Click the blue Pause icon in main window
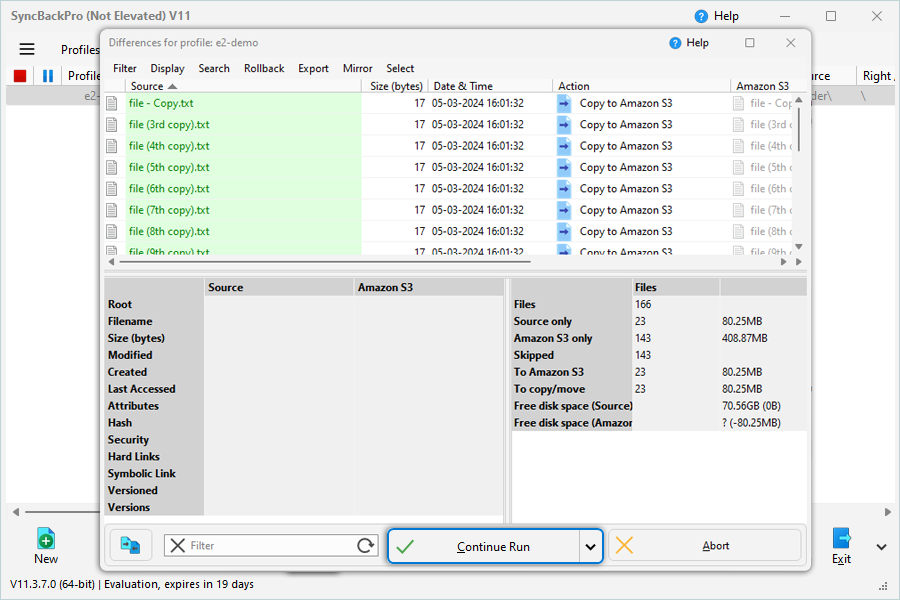This screenshot has width=900, height=600. [48, 76]
